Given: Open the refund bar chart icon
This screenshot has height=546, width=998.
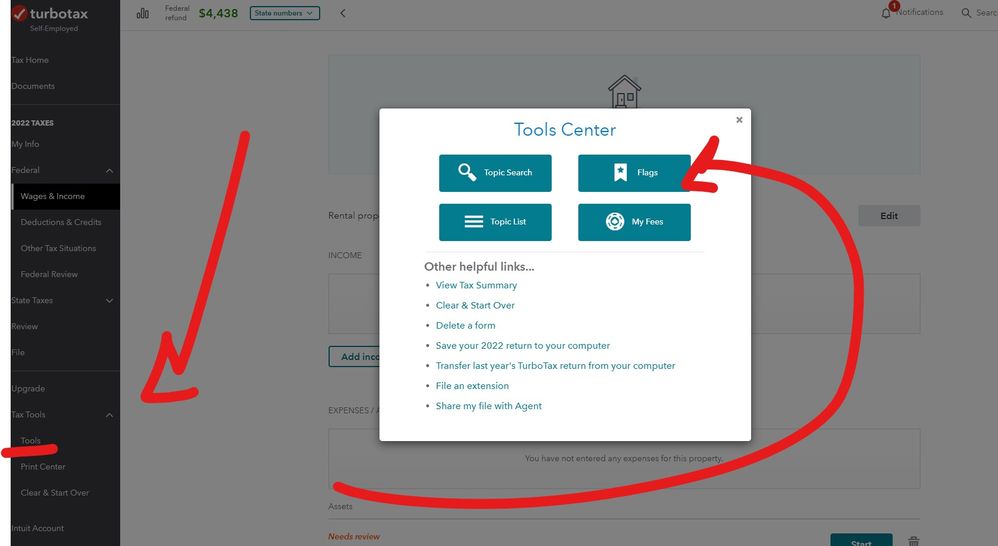Looking at the screenshot, I should 143,13.
